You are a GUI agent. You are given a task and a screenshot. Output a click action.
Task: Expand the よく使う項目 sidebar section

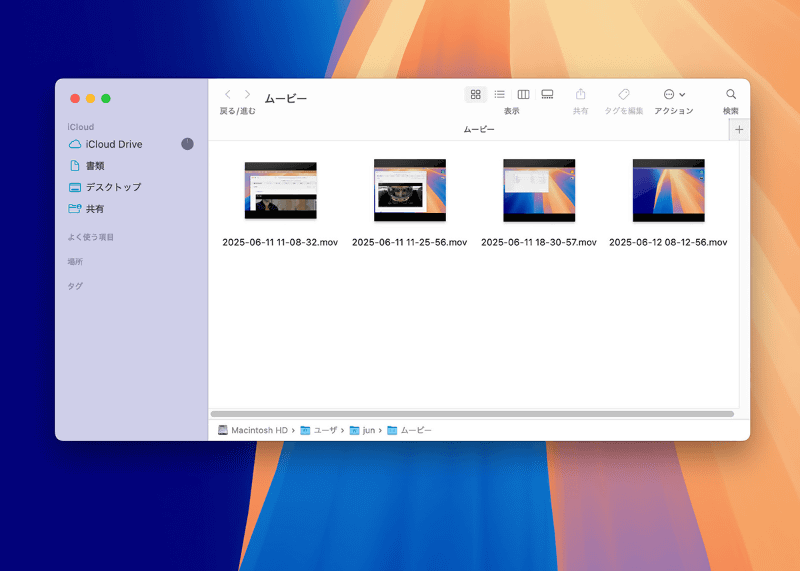click(x=91, y=237)
